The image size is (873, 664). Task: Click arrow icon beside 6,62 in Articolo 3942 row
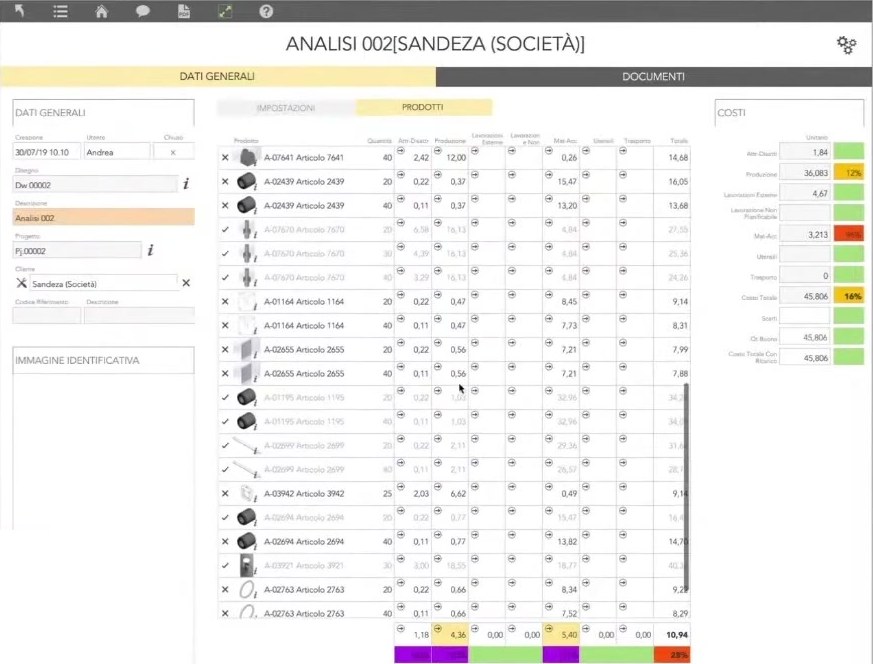pyautogui.click(x=438, y=487)
